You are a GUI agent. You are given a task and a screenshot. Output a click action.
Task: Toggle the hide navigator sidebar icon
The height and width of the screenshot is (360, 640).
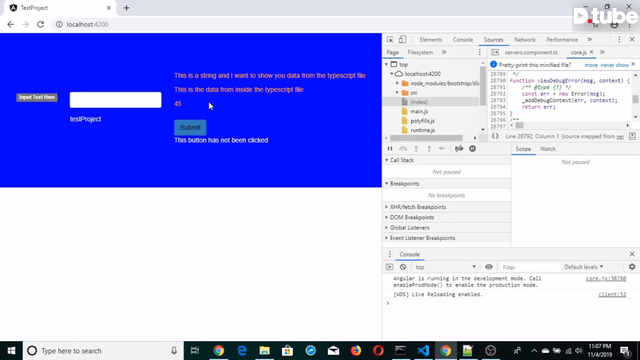(x=495, y=52)
